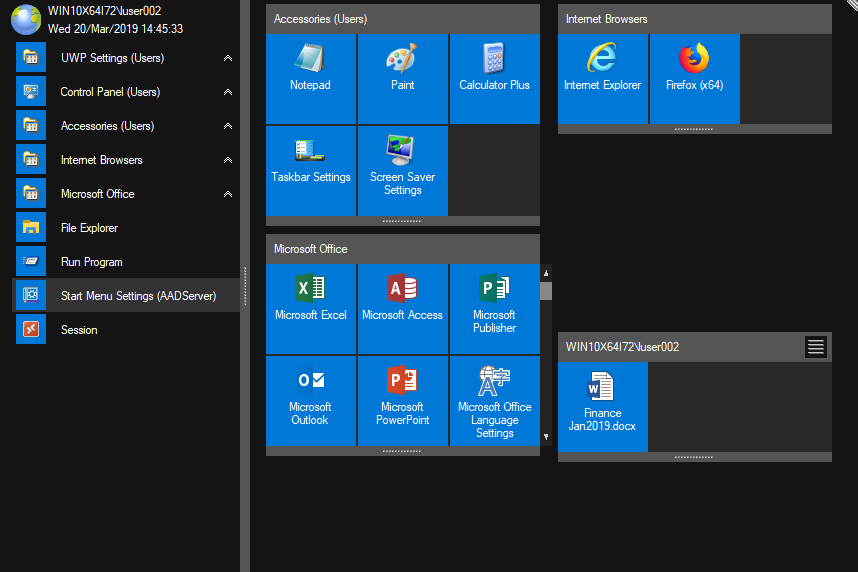Collapse the Control Panel (Users) chevron
The width and height of the screenshot is (858, 572).
tap(228, 92)
